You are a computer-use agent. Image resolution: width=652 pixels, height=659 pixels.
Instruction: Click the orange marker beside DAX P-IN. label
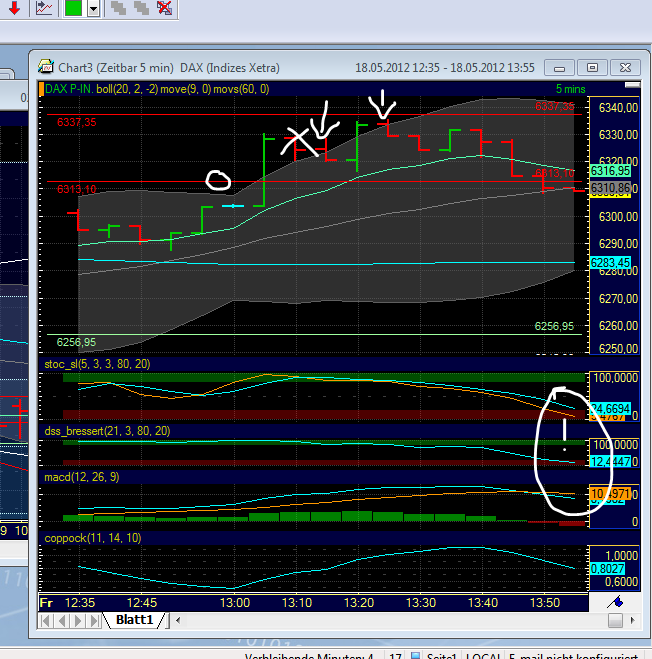41,89
